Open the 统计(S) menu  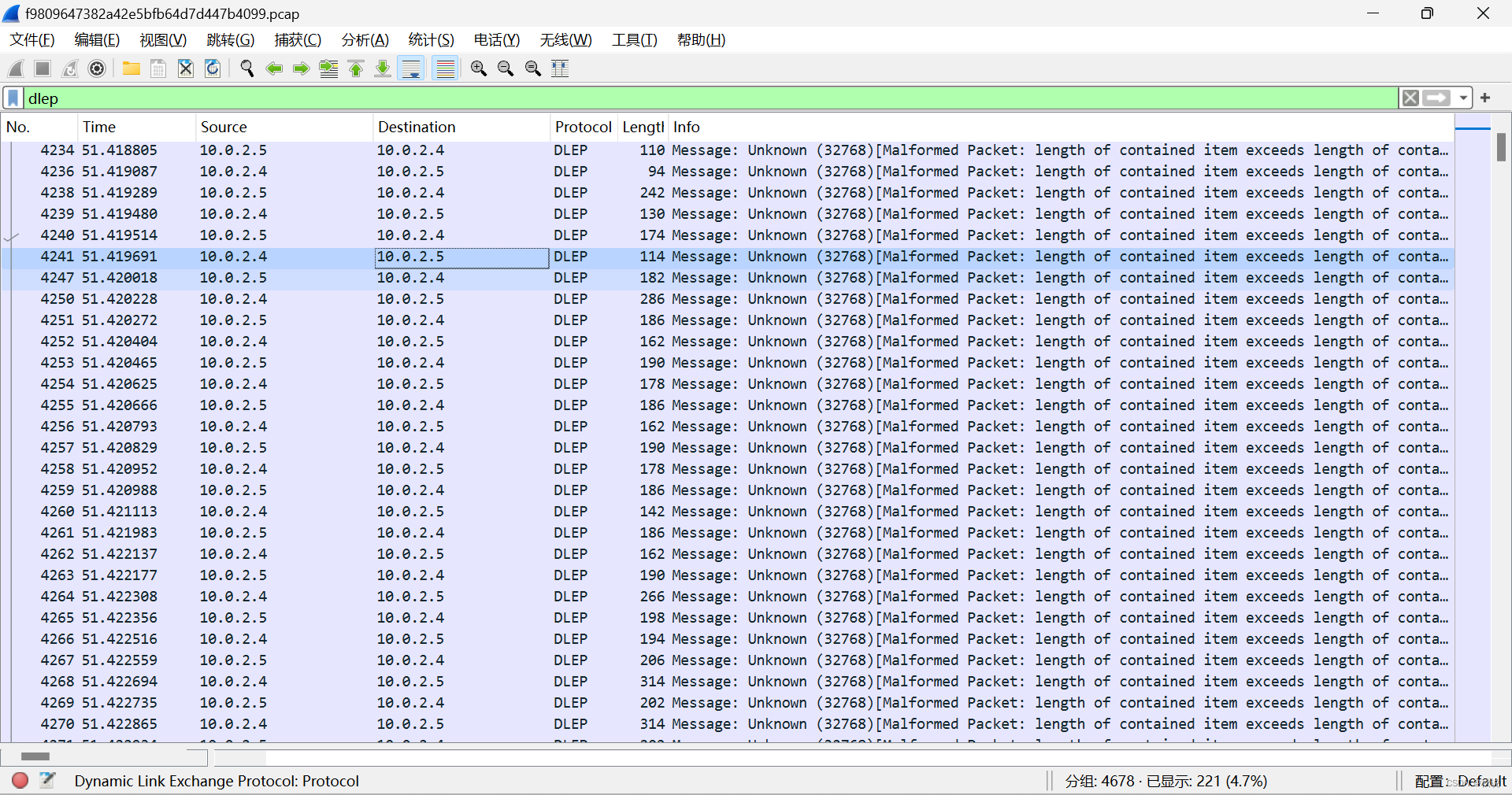[x=432, y=40]
